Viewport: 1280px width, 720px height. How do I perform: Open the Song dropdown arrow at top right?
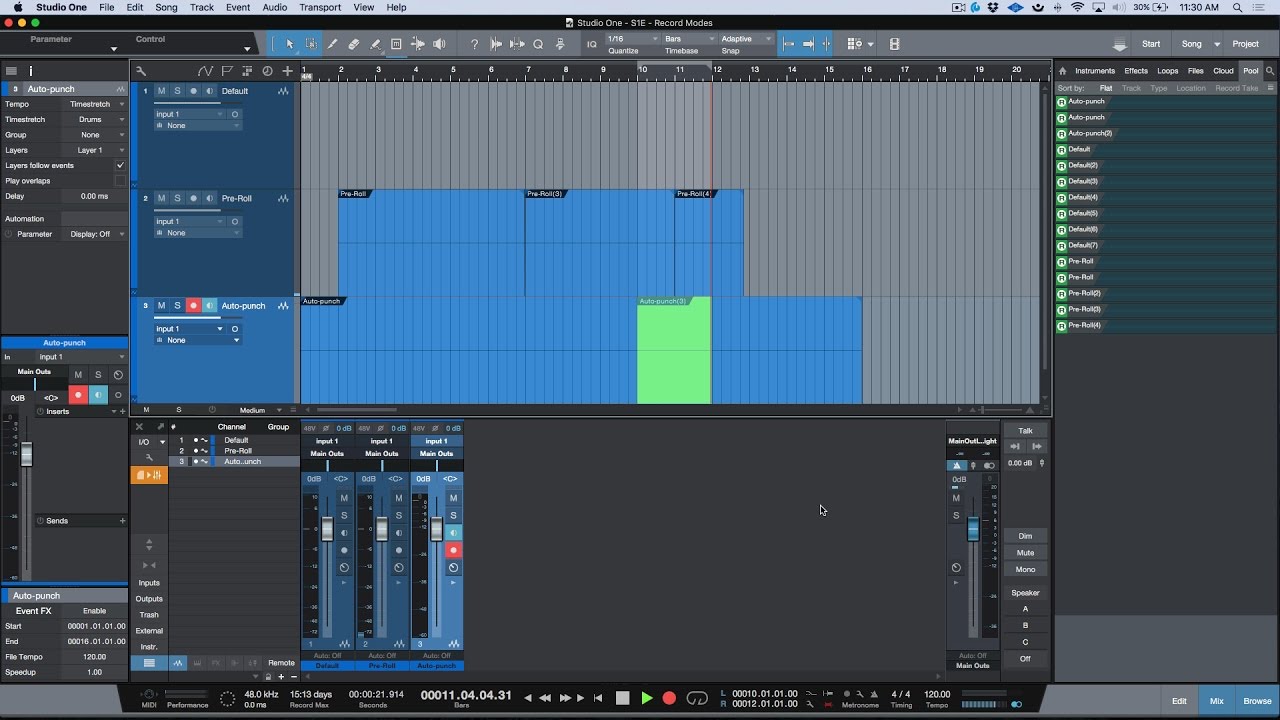pos(1217,44)
